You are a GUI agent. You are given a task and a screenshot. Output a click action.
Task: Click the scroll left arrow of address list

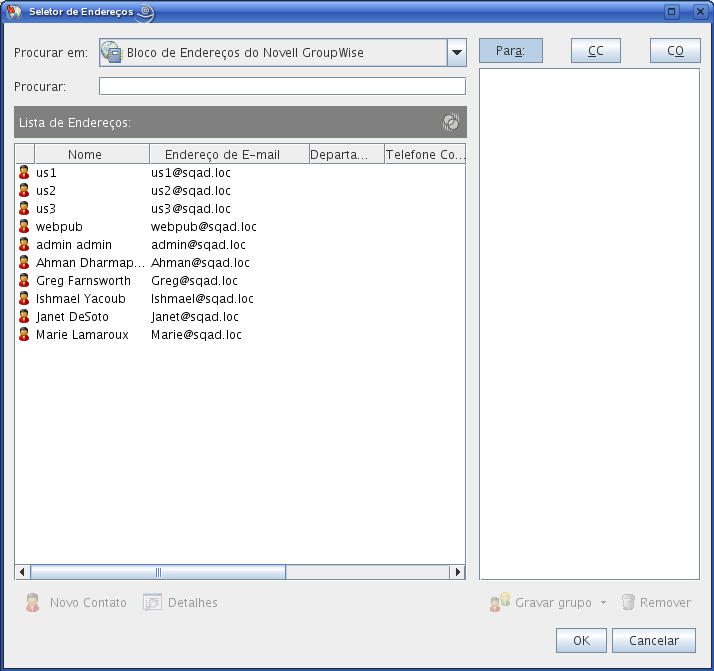pyautogui.click(x=22, y=572)
